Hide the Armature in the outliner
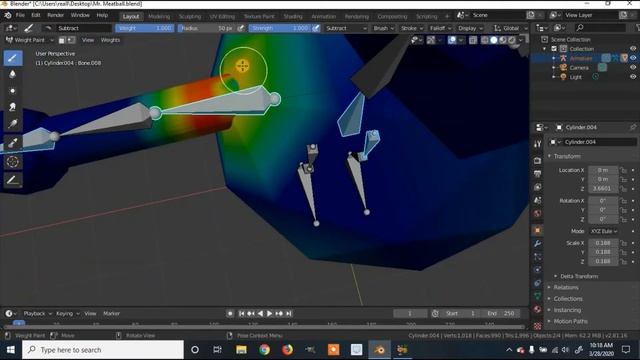 (x=633, y=58)
